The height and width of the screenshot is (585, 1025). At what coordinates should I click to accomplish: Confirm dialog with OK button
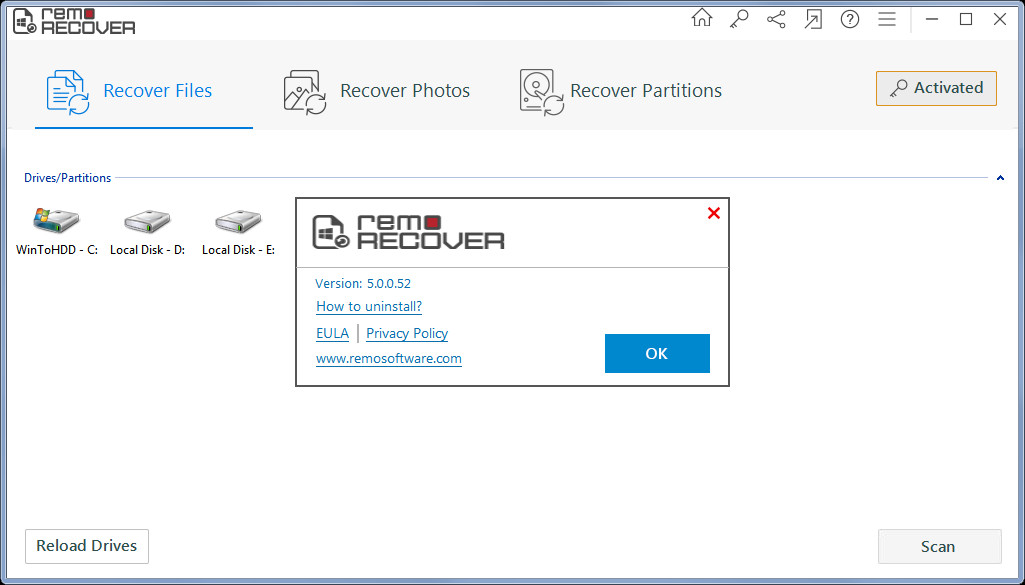(657, 354)
